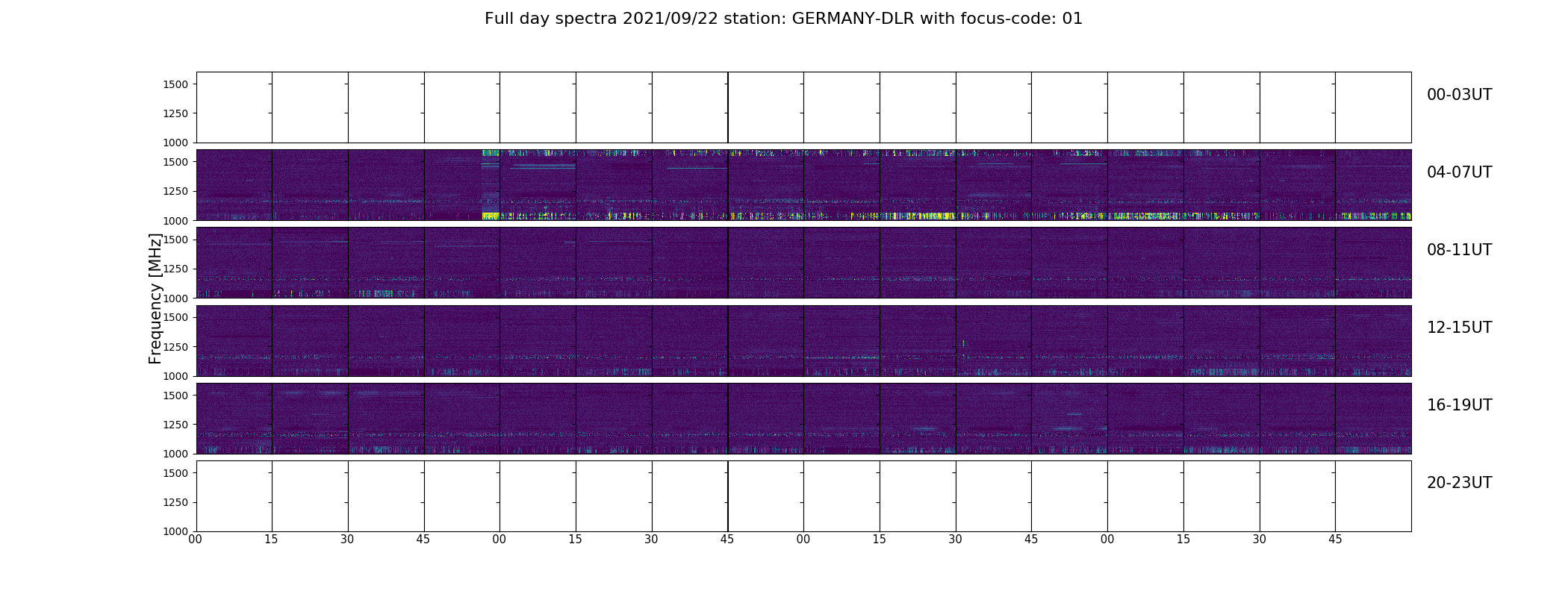1568x597 pixels.
Task: Click the leftmost '00' time axis tick
Action: point(196,539)
